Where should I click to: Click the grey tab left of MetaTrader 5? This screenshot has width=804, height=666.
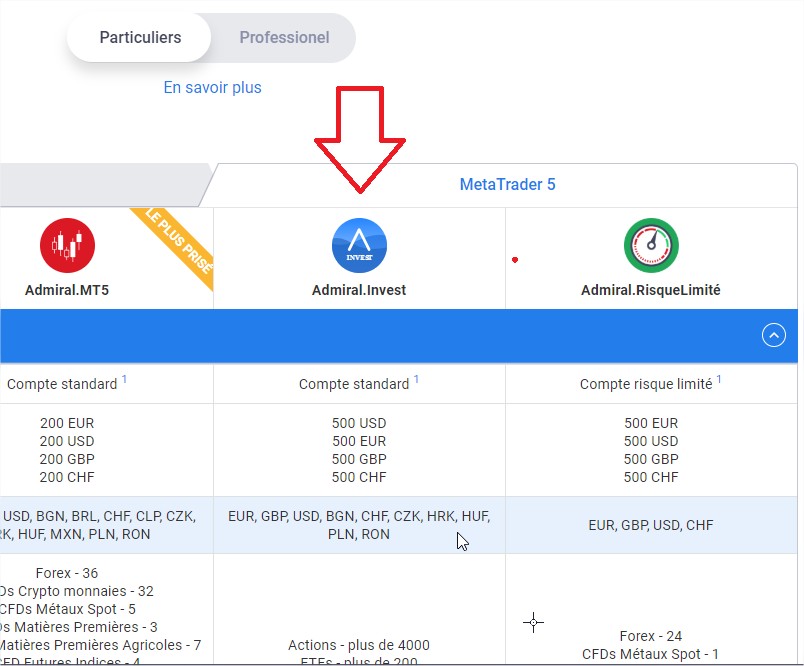click(x=103, y=185)
